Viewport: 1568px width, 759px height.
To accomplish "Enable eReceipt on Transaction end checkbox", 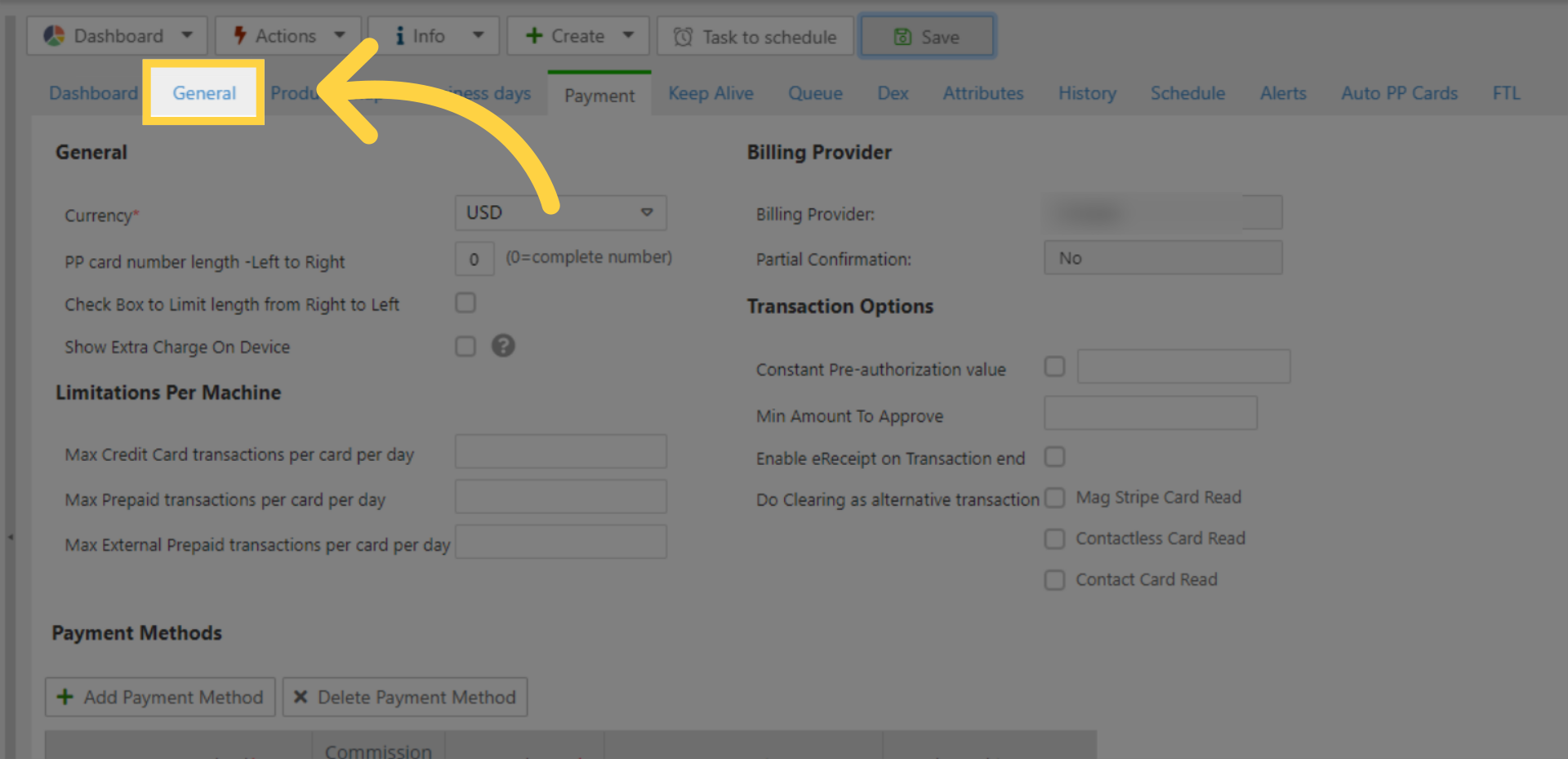I will [1055, 457].
